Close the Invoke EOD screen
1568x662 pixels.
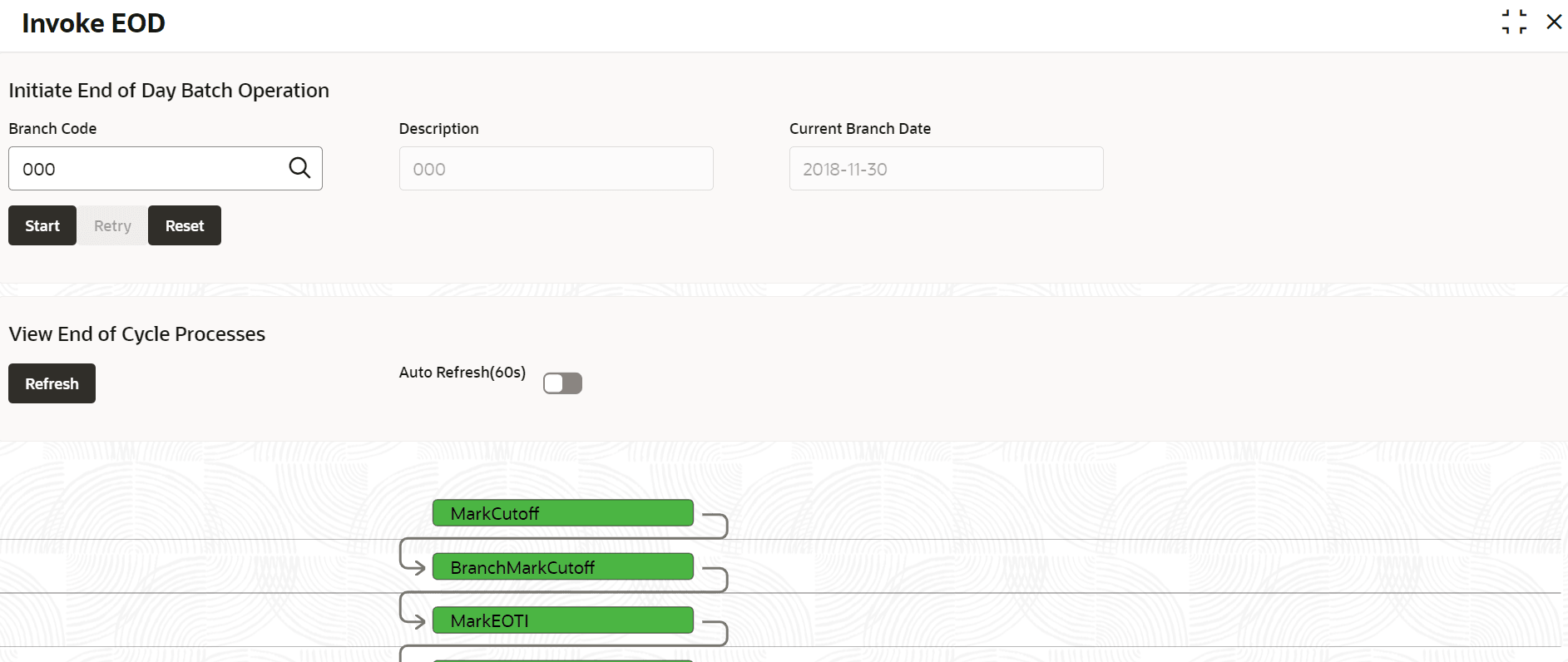point(1554,22)
